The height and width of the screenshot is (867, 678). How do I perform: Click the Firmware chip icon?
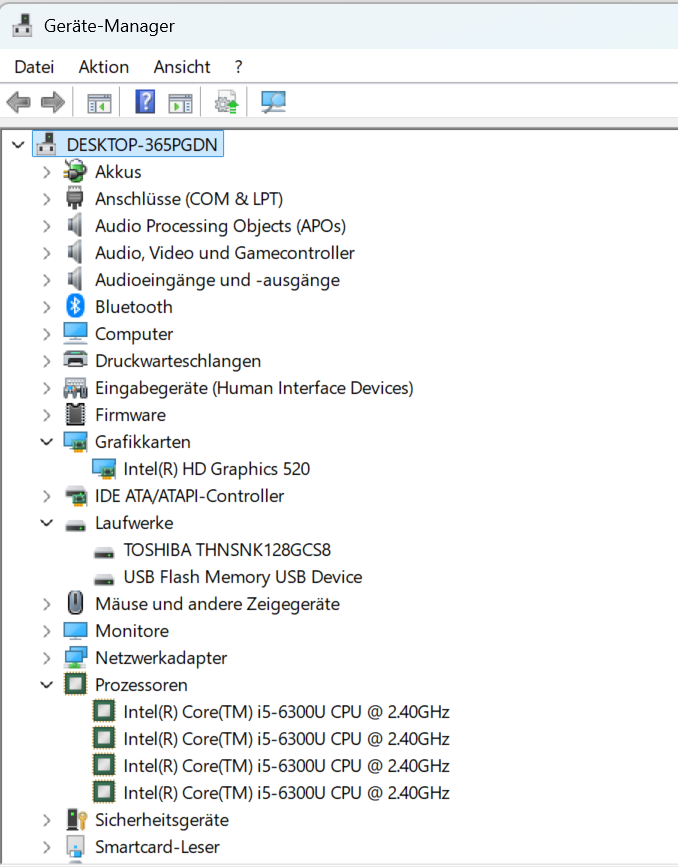pyautogui.click(x=75, y=415)
